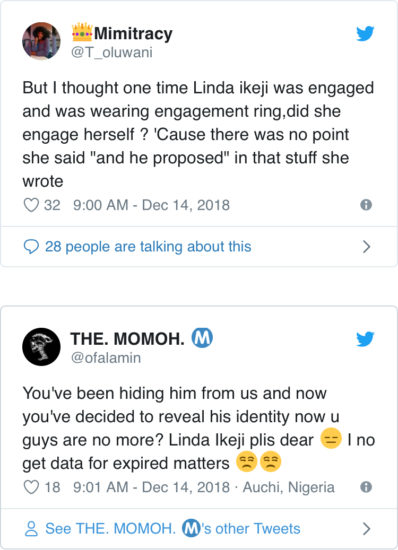Open 'See THE. MOMOH.'s other Tweets' link
The height and width of the screenshot is (550, 398).
point(173,529)
